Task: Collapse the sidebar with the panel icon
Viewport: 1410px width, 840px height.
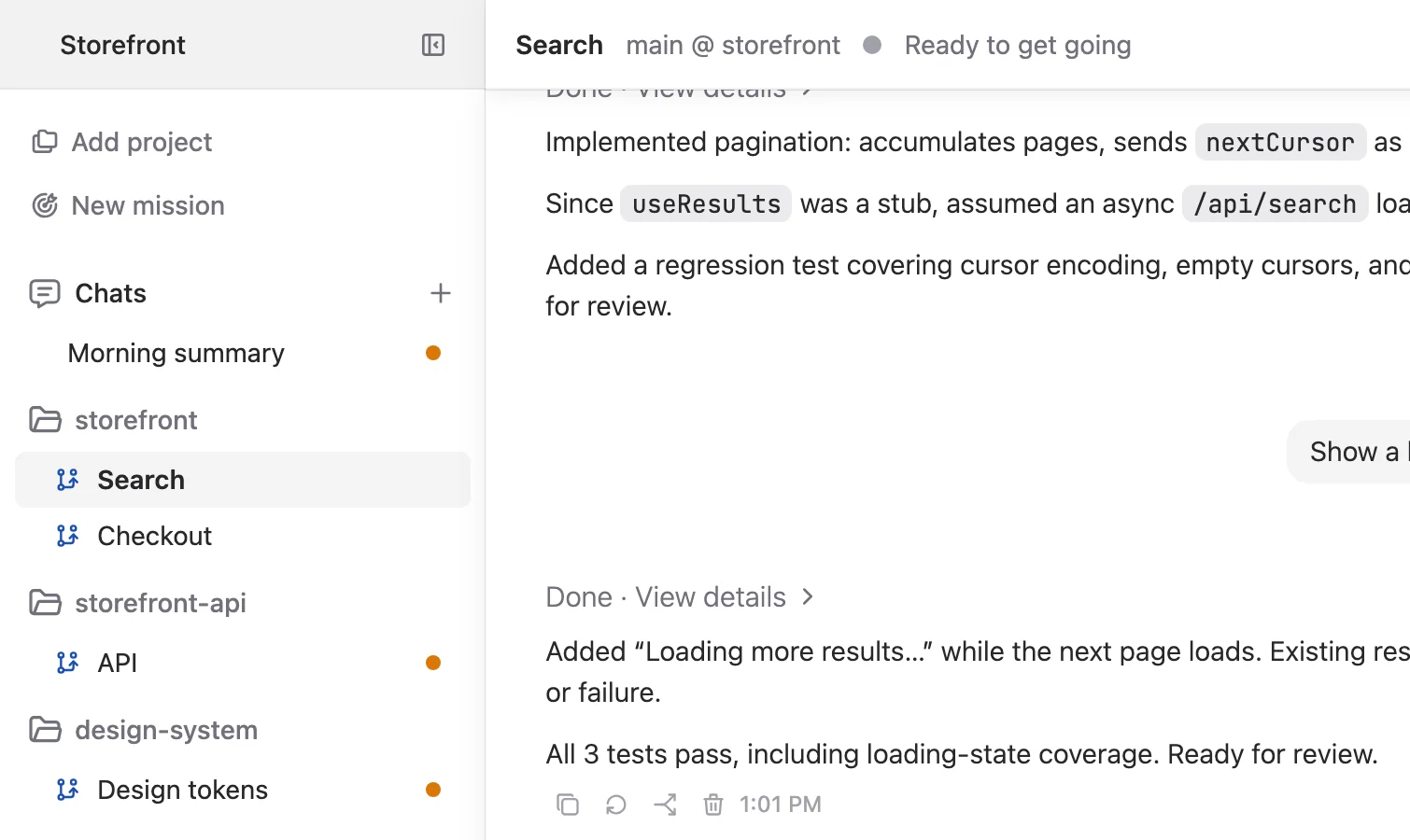Action: point(433,45)
